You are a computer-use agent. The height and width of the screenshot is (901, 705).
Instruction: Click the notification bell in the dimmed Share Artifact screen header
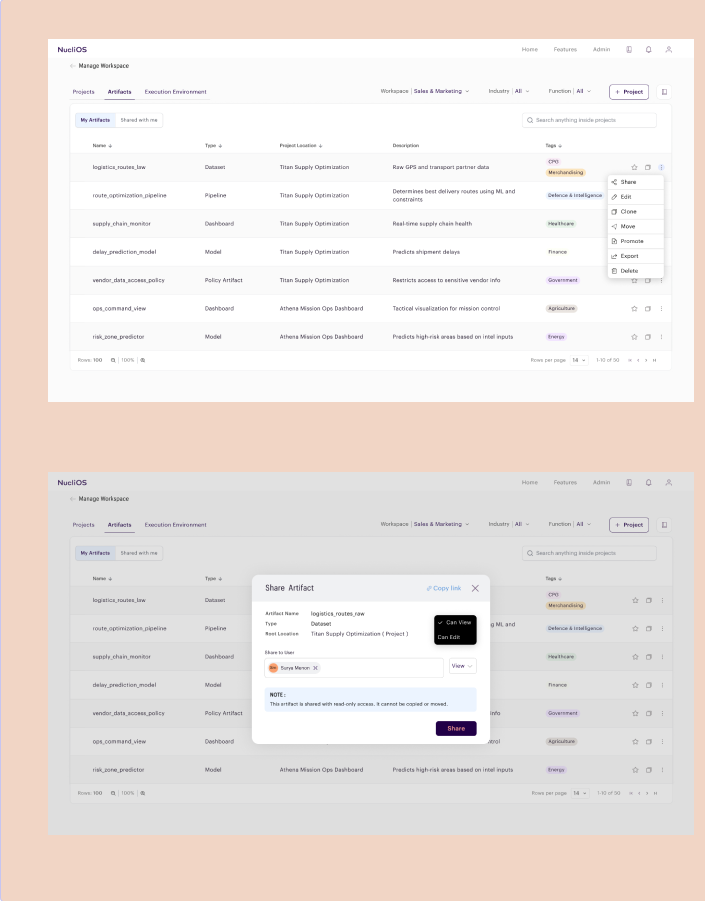pos(649,483)
